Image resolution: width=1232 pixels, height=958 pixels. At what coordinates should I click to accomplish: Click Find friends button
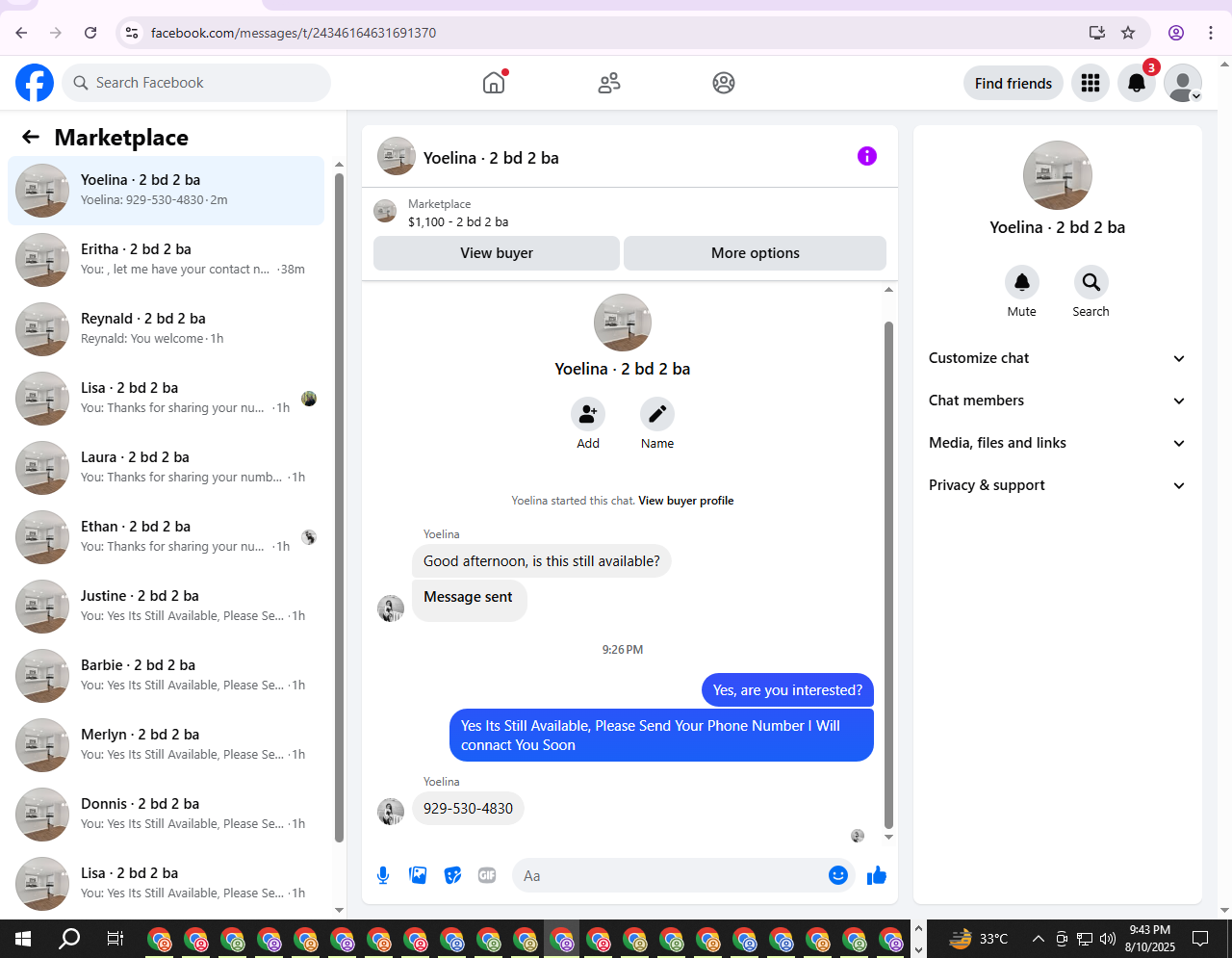(x=1014, y=84)
